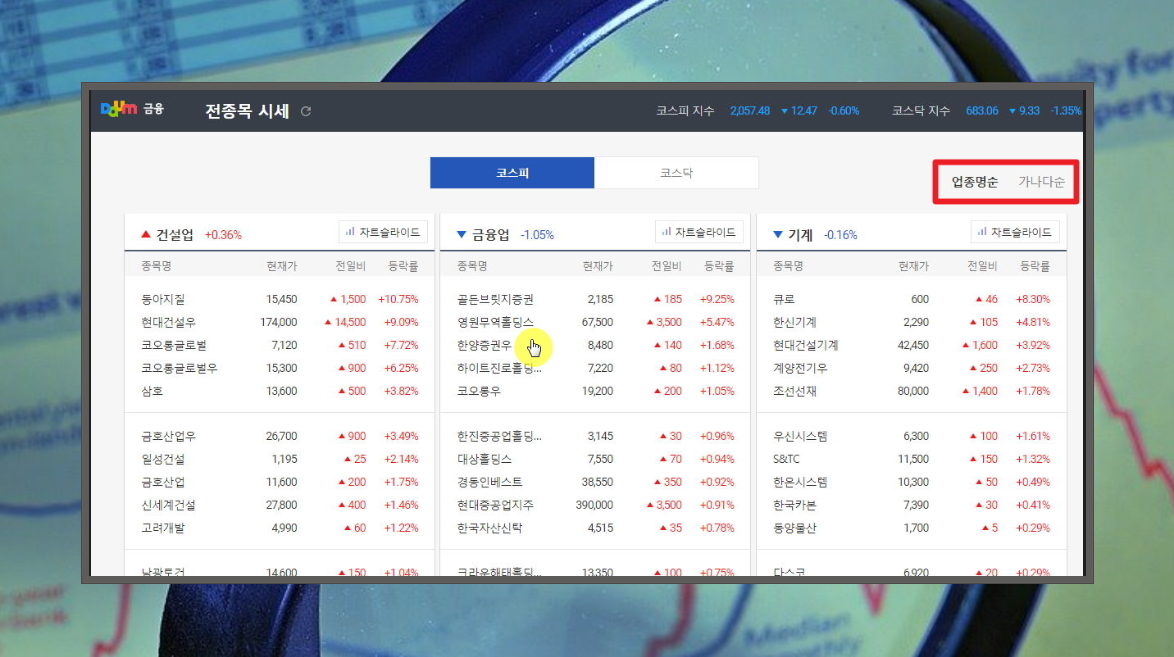Open stock 우신시스템
This screenshot has height=657, width=1174.
[x=800, y=436]
